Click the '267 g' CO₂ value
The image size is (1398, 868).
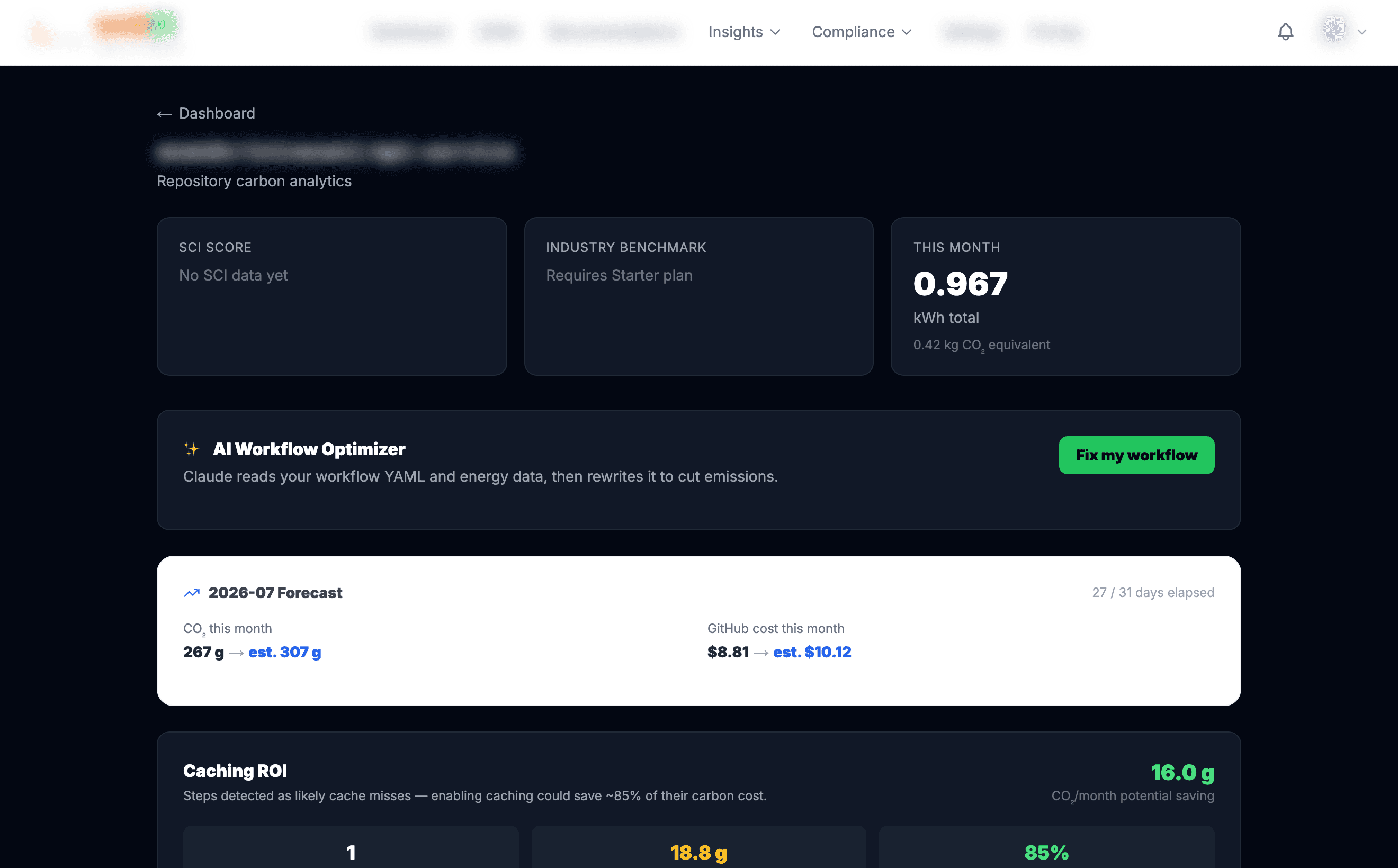coord(203,652)
